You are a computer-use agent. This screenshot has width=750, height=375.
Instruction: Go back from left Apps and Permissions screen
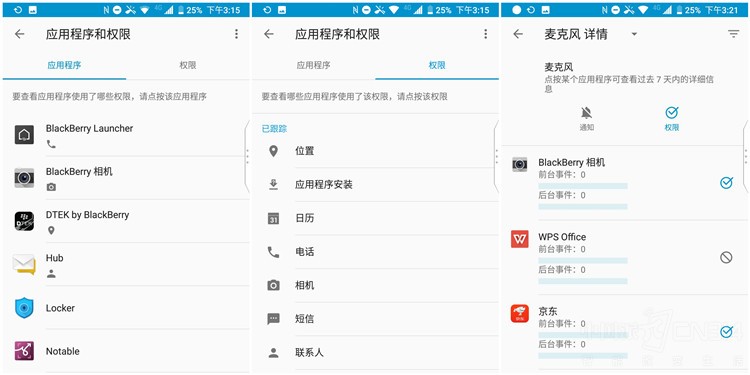tap(19, 34)
